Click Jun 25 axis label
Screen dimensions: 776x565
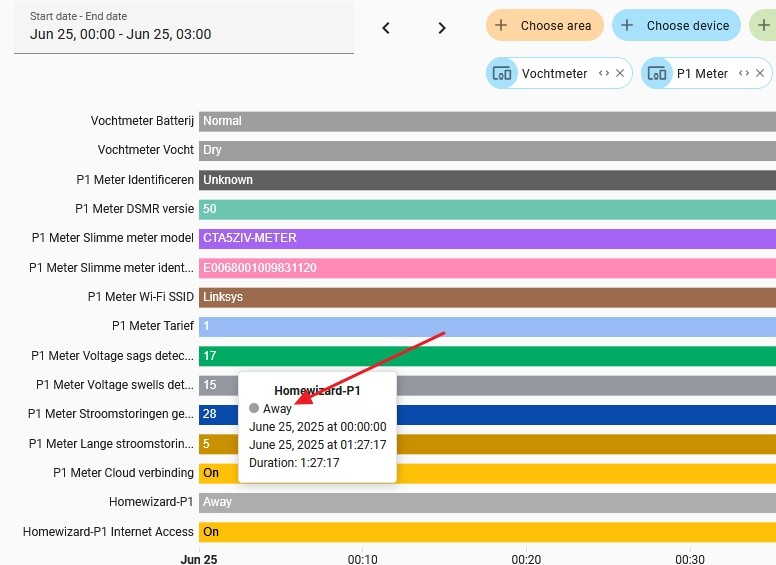click(199, 560)
